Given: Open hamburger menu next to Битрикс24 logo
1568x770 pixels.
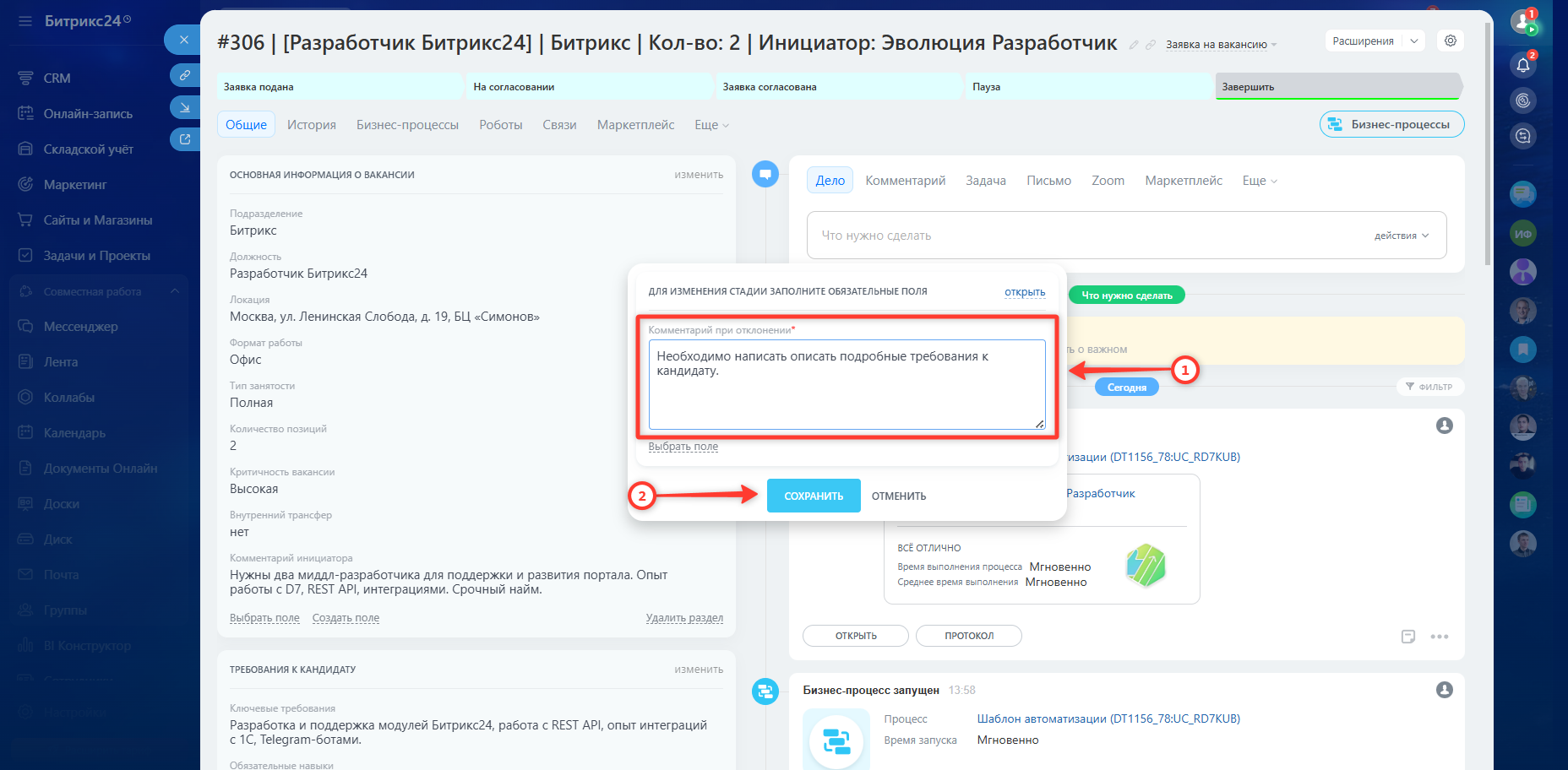Looking at the screenshot, I should (x=25, y=21).
